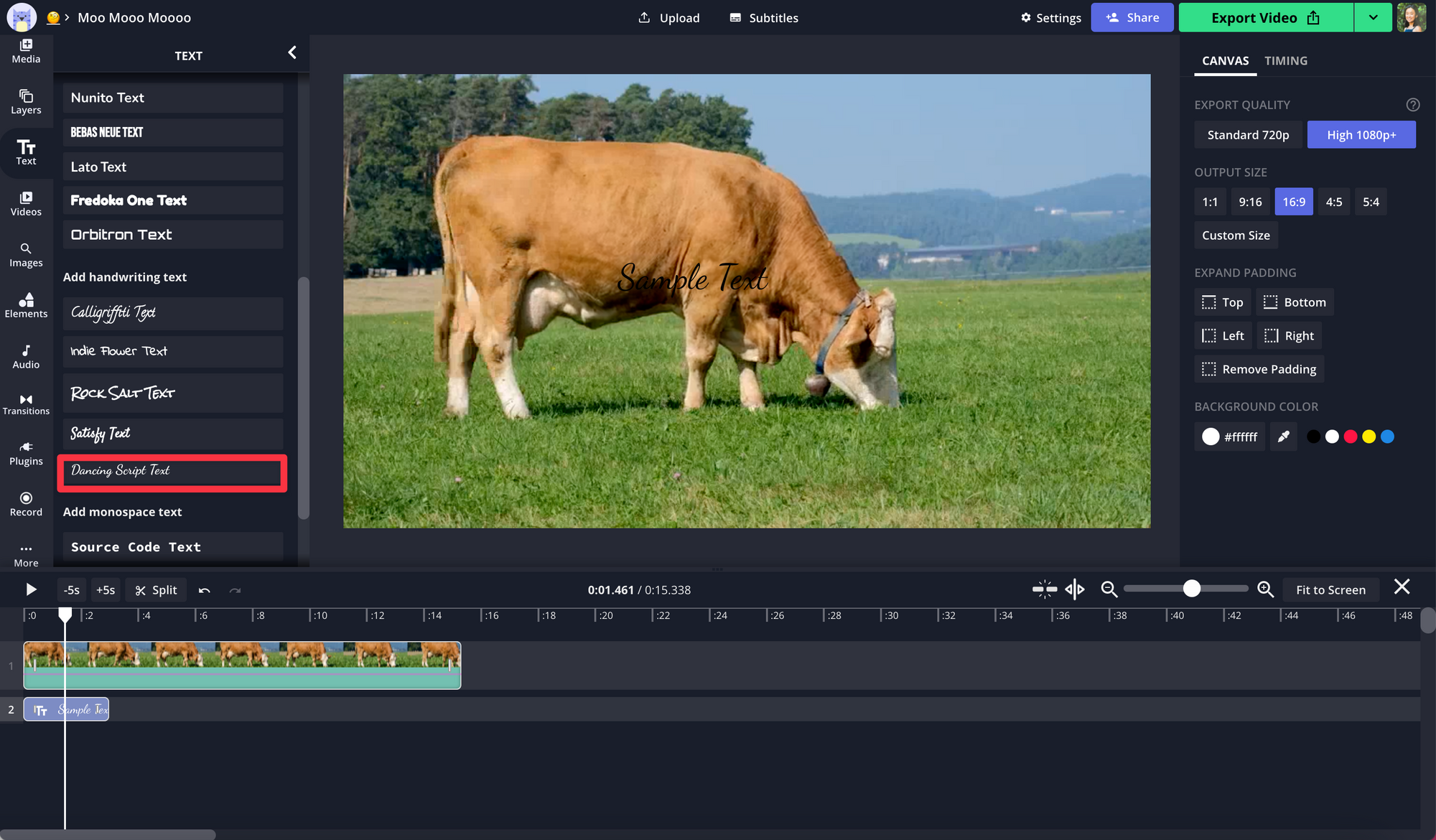Open the Elements sidebar panel
This screenshot has width=1436, height=840.
point(26,305)
